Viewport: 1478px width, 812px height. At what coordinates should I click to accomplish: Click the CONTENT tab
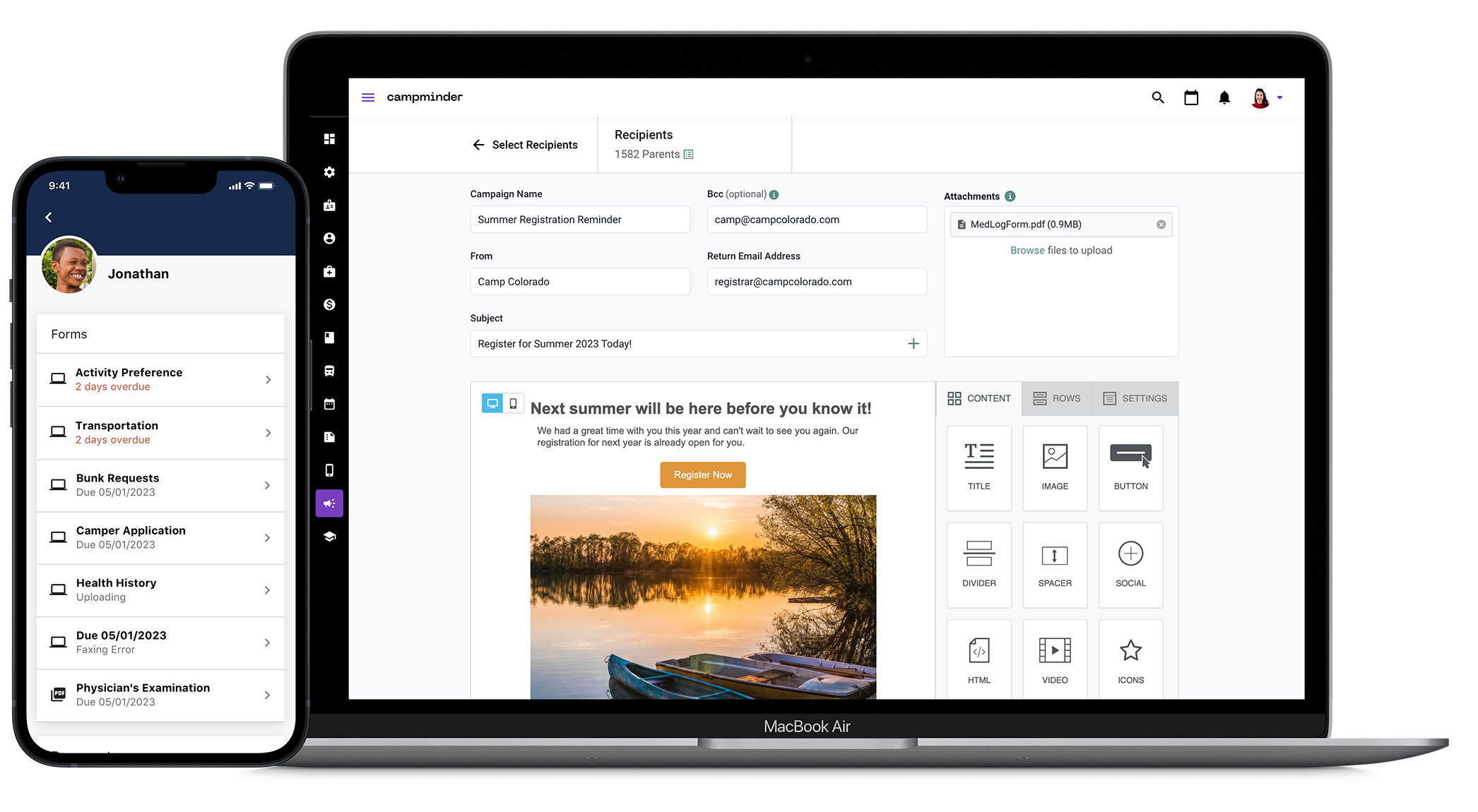(x=980, y=398)
